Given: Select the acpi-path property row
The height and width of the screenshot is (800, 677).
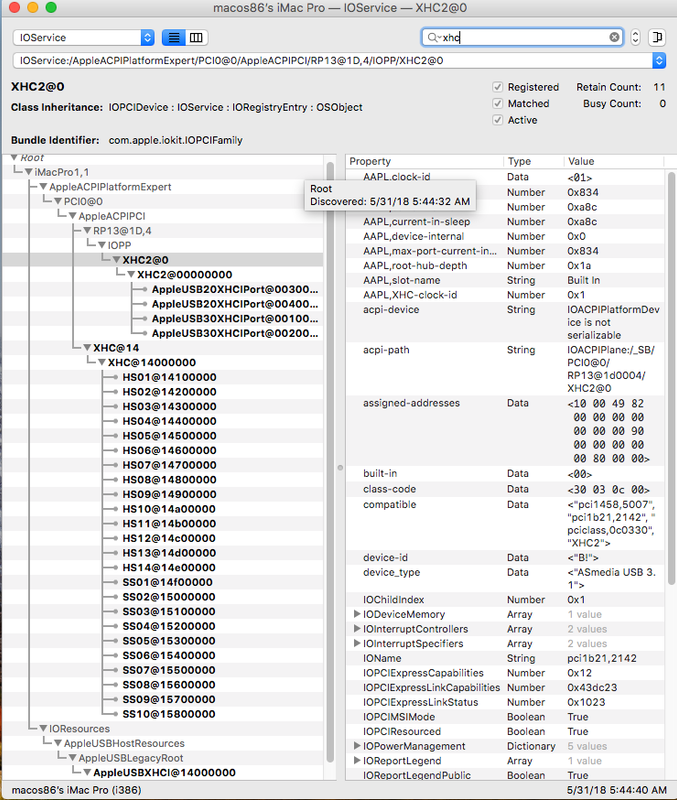Looking at the screenshot, I should coord(505,369).
